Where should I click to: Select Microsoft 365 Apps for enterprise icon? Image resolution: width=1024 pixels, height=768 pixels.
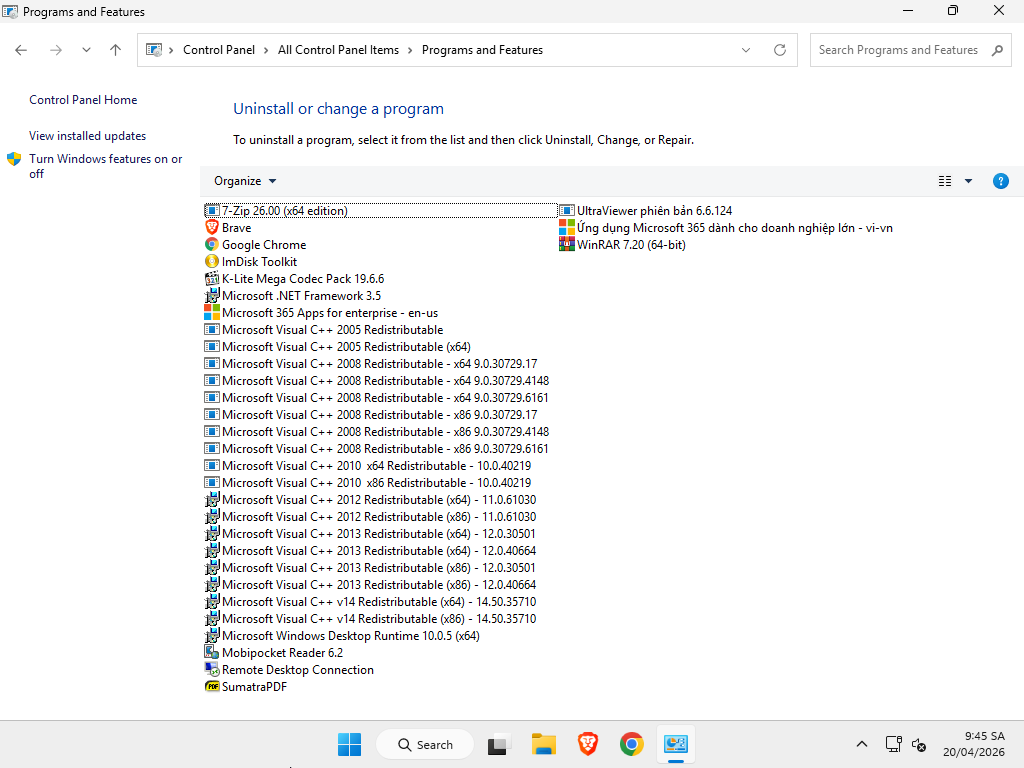[x=212, y=313]
